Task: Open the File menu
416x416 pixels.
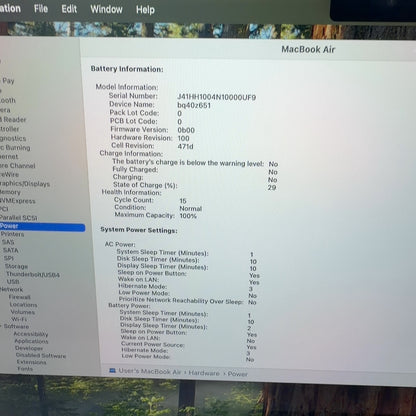Action: (41, 8)
